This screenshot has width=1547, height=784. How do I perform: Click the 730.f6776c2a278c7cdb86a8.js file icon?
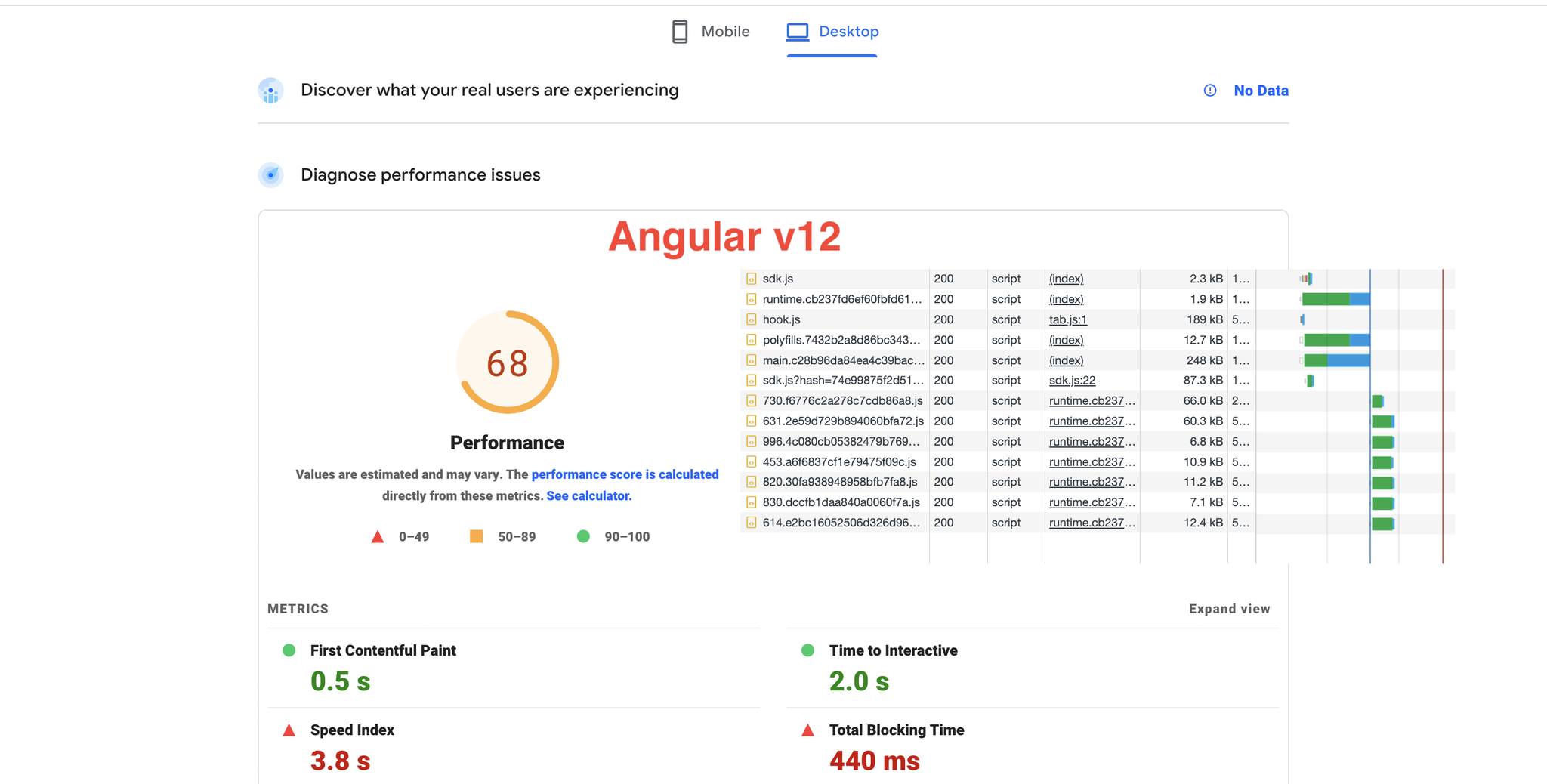[751, 401]
